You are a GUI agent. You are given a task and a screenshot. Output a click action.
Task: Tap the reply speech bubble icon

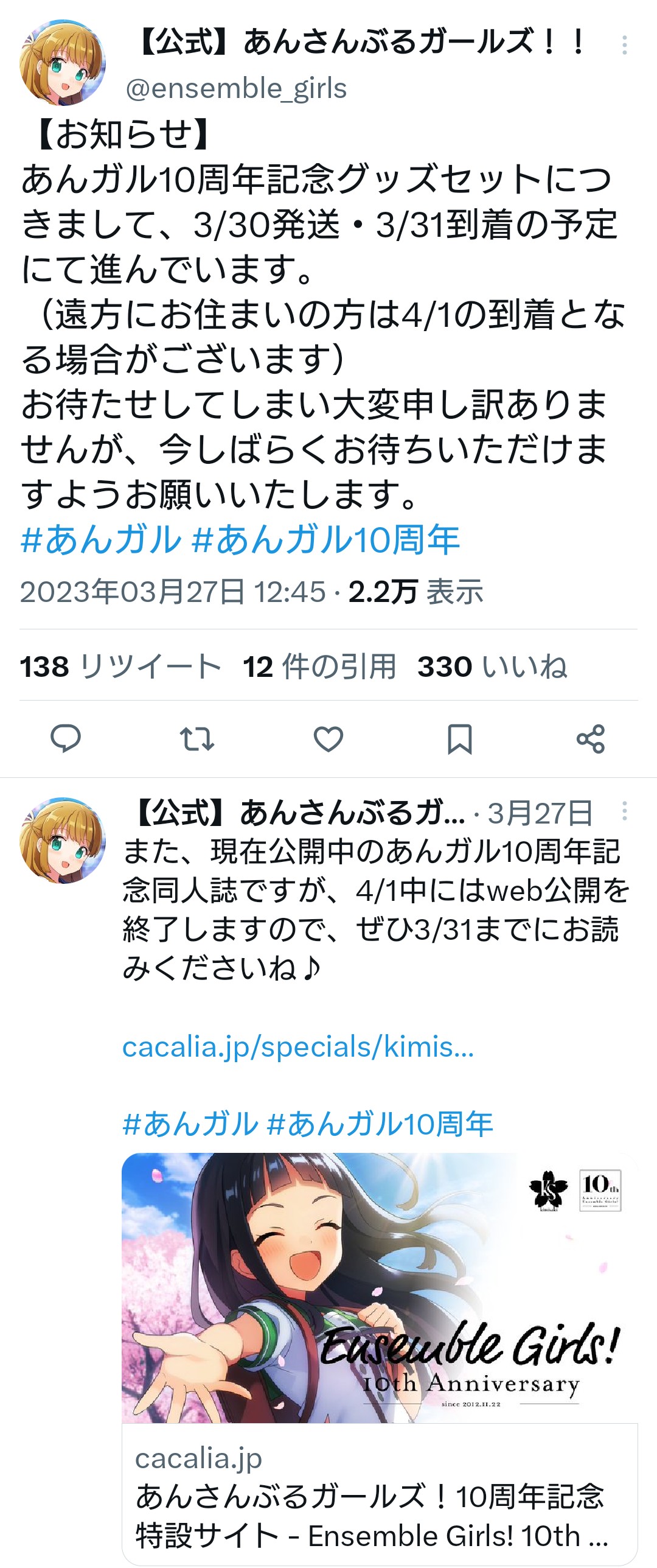pyautogui.click(x=65, y=739)
